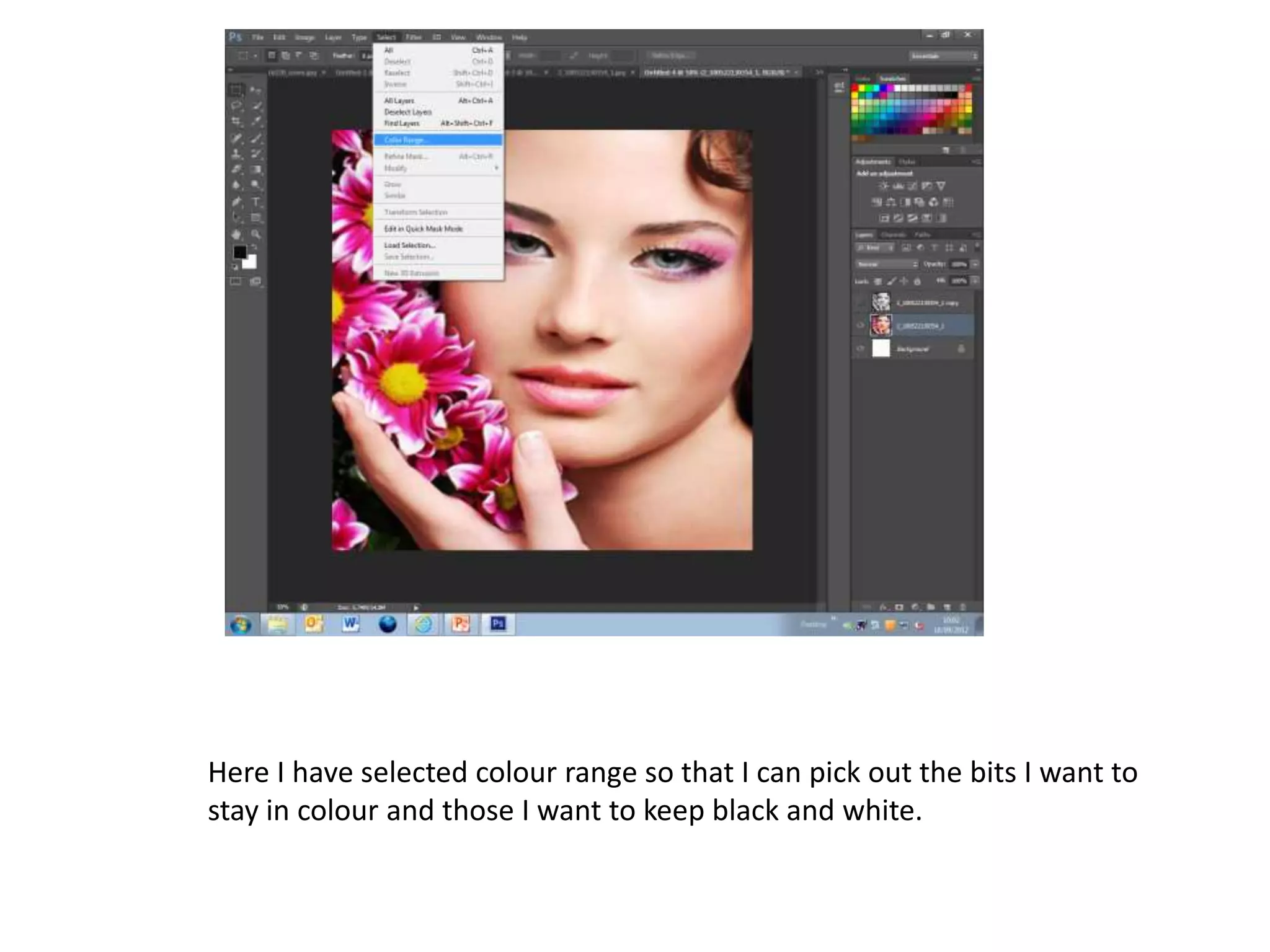Viewport: 1270px width, 952px height.
Task: Select the Rectangular Marquee tool
Action: point(237,90)
